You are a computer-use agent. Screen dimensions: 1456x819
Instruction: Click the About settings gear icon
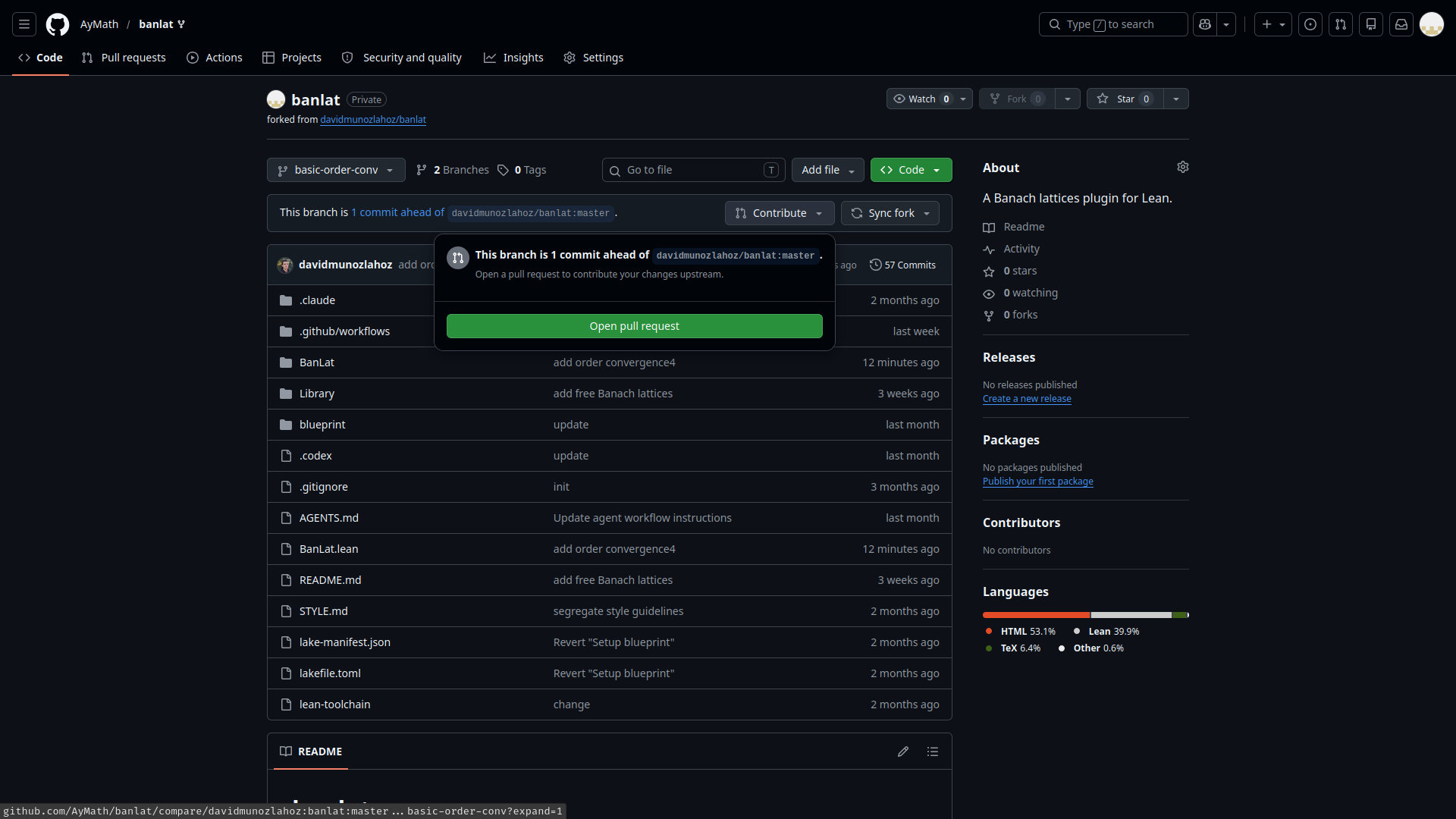1183,167
